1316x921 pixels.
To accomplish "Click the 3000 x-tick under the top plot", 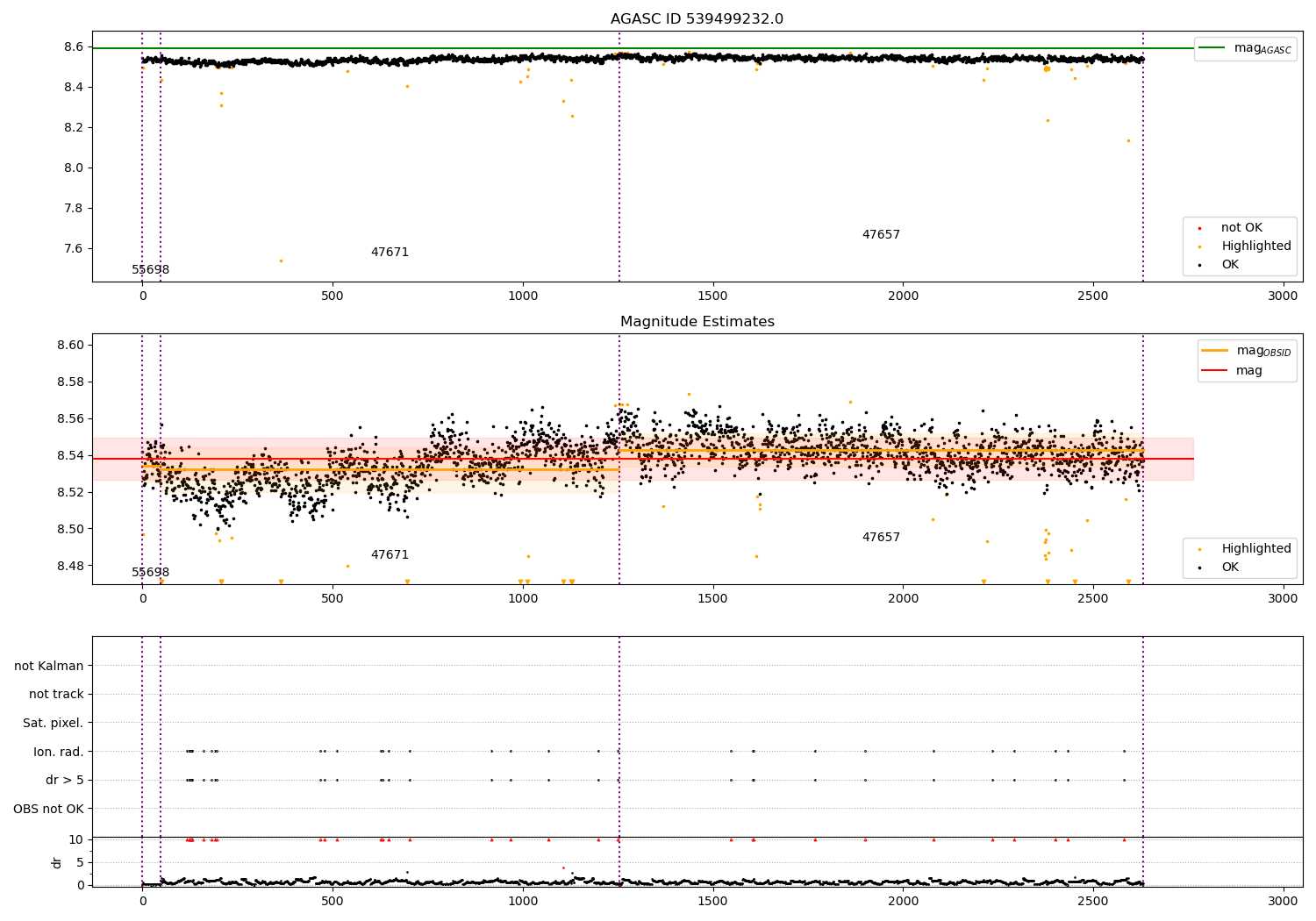I will click(1283, 296).
